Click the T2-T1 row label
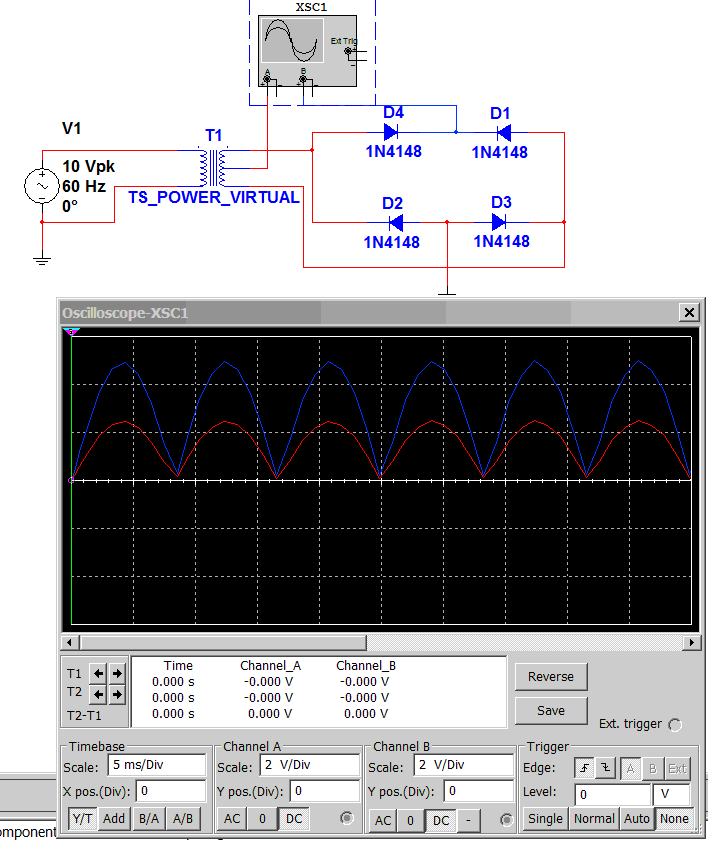 [x=84, y=716]
